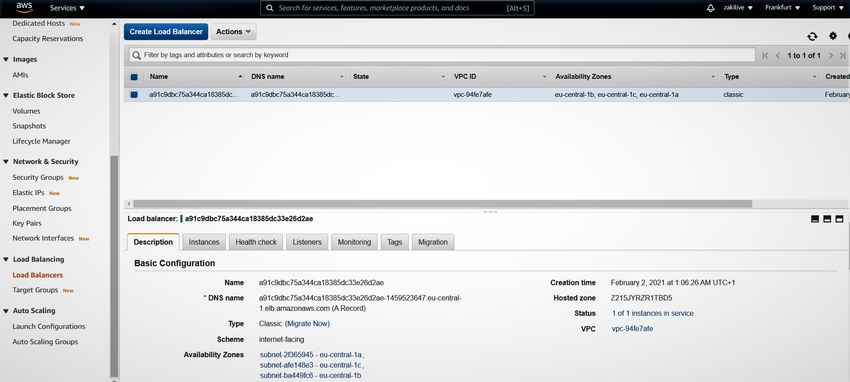Click horizontal scrollbar under the table
Viewport: 850px width, 382px height.
442,204
